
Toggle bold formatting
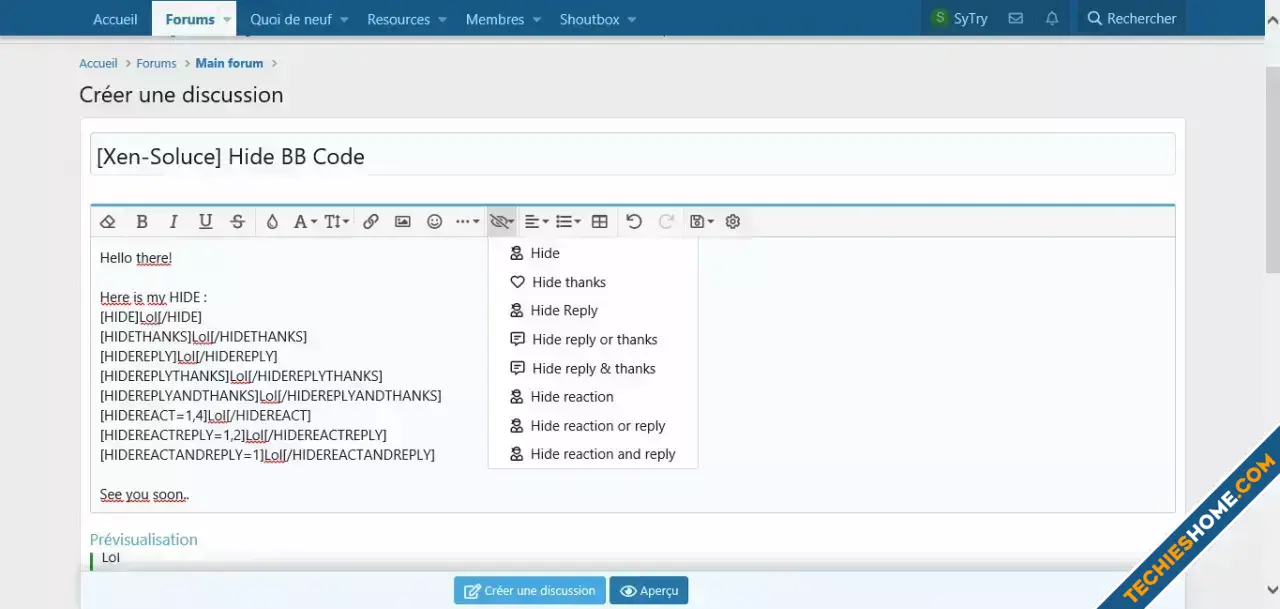point(142,222)
